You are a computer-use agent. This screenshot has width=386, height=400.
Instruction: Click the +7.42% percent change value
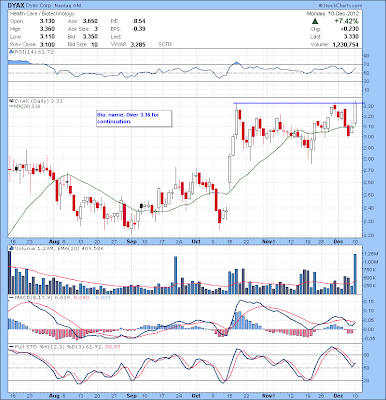347,22
